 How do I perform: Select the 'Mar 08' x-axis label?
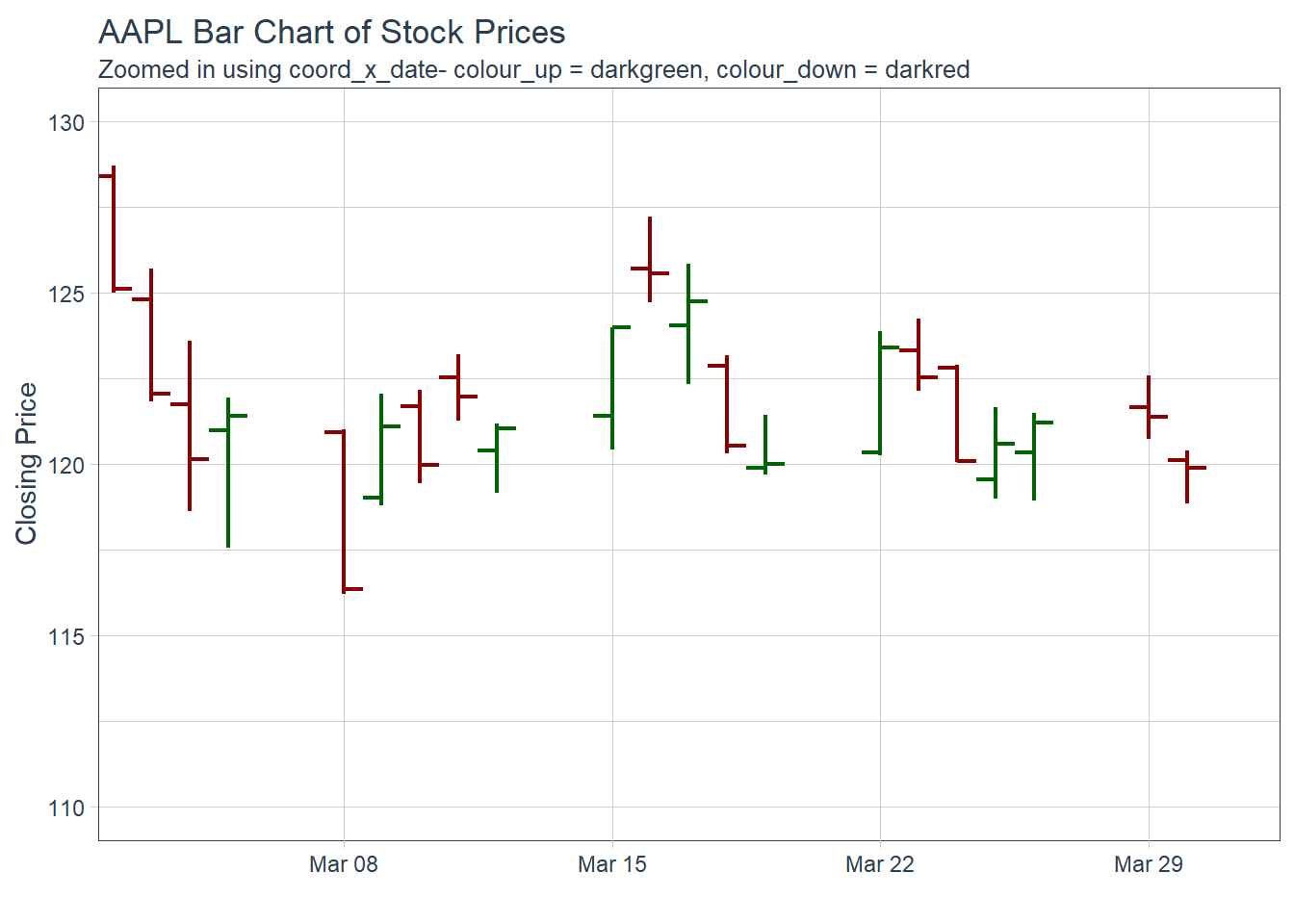(x=344, y=864)
